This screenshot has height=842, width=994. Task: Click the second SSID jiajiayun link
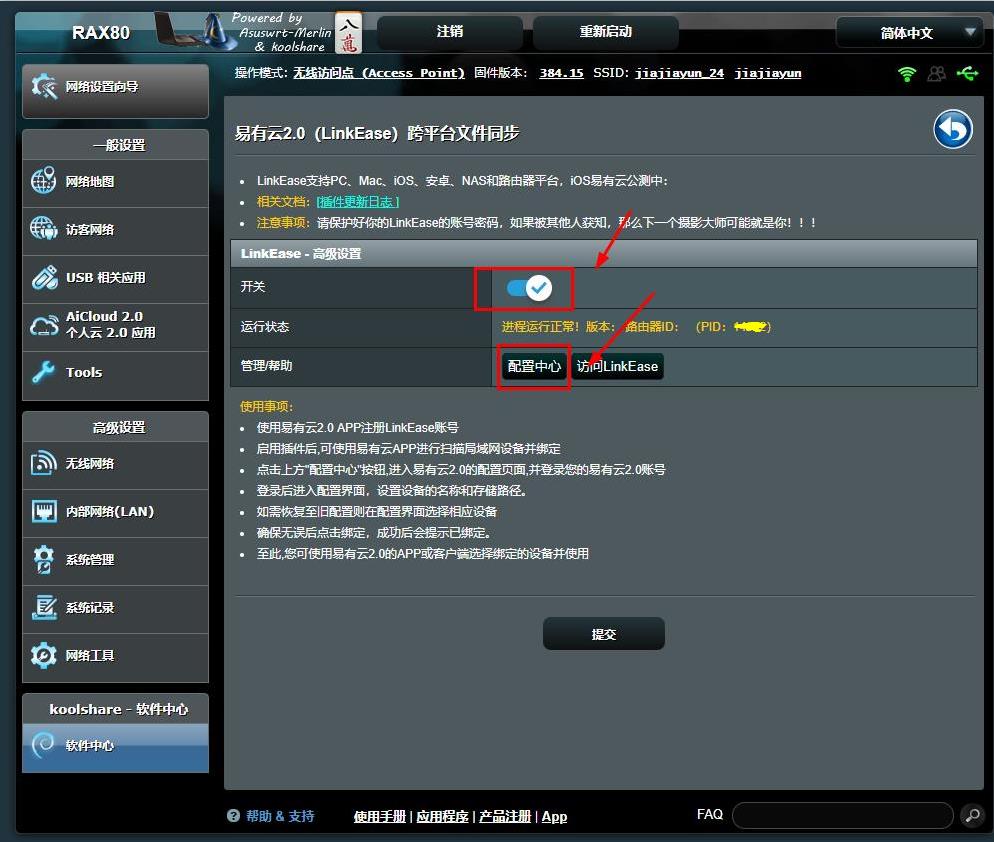click(768, 73)
